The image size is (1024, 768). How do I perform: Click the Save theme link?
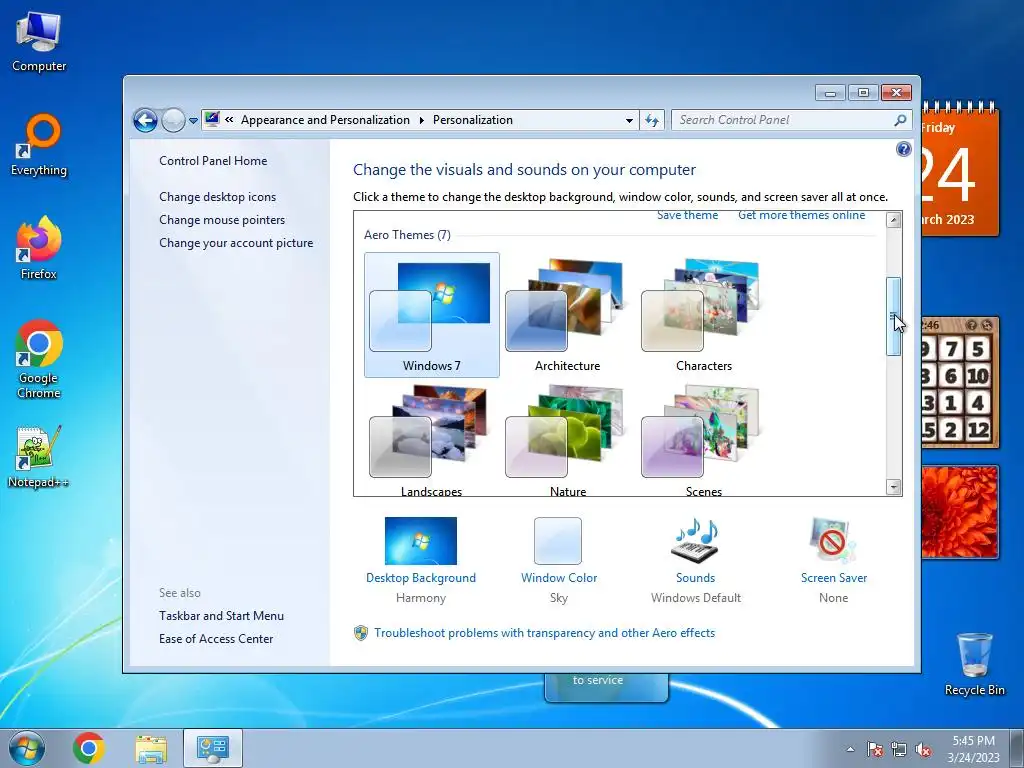click(687, 216)
